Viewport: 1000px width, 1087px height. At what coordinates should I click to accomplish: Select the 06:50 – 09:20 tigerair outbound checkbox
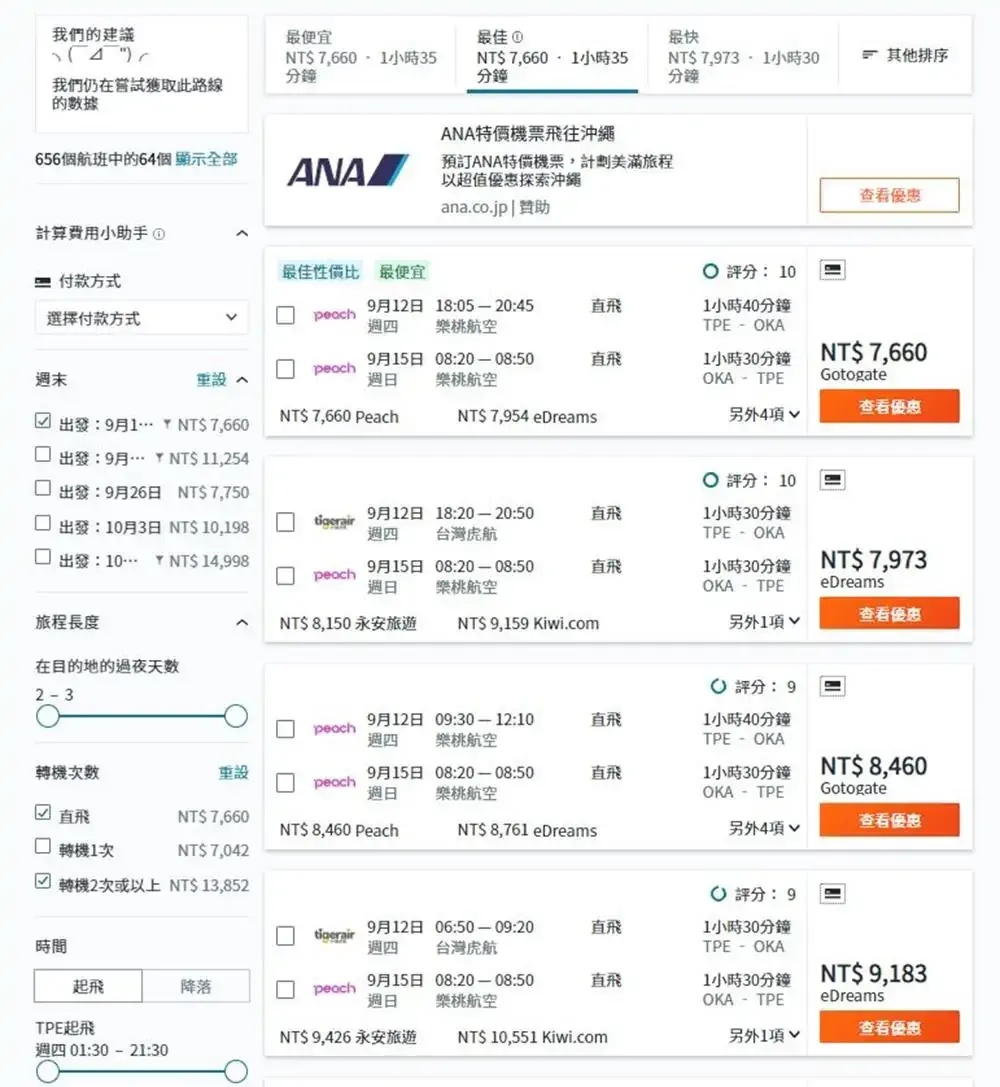click(286, 936)
